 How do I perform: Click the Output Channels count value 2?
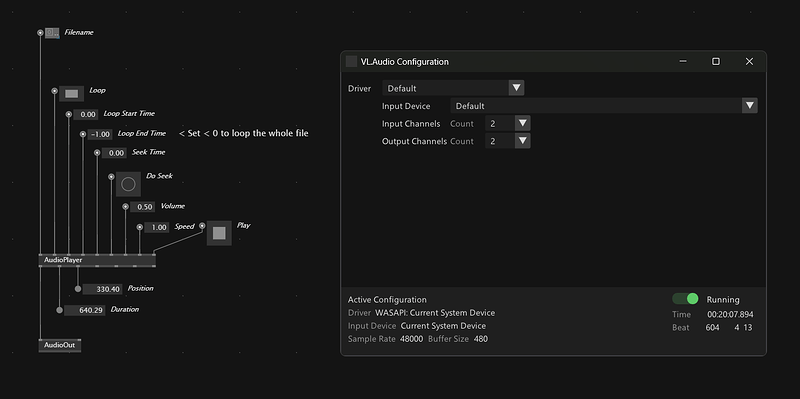500,141
